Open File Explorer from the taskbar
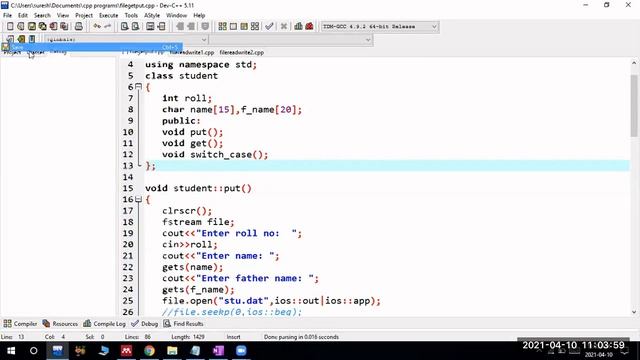 coord(172,351)
